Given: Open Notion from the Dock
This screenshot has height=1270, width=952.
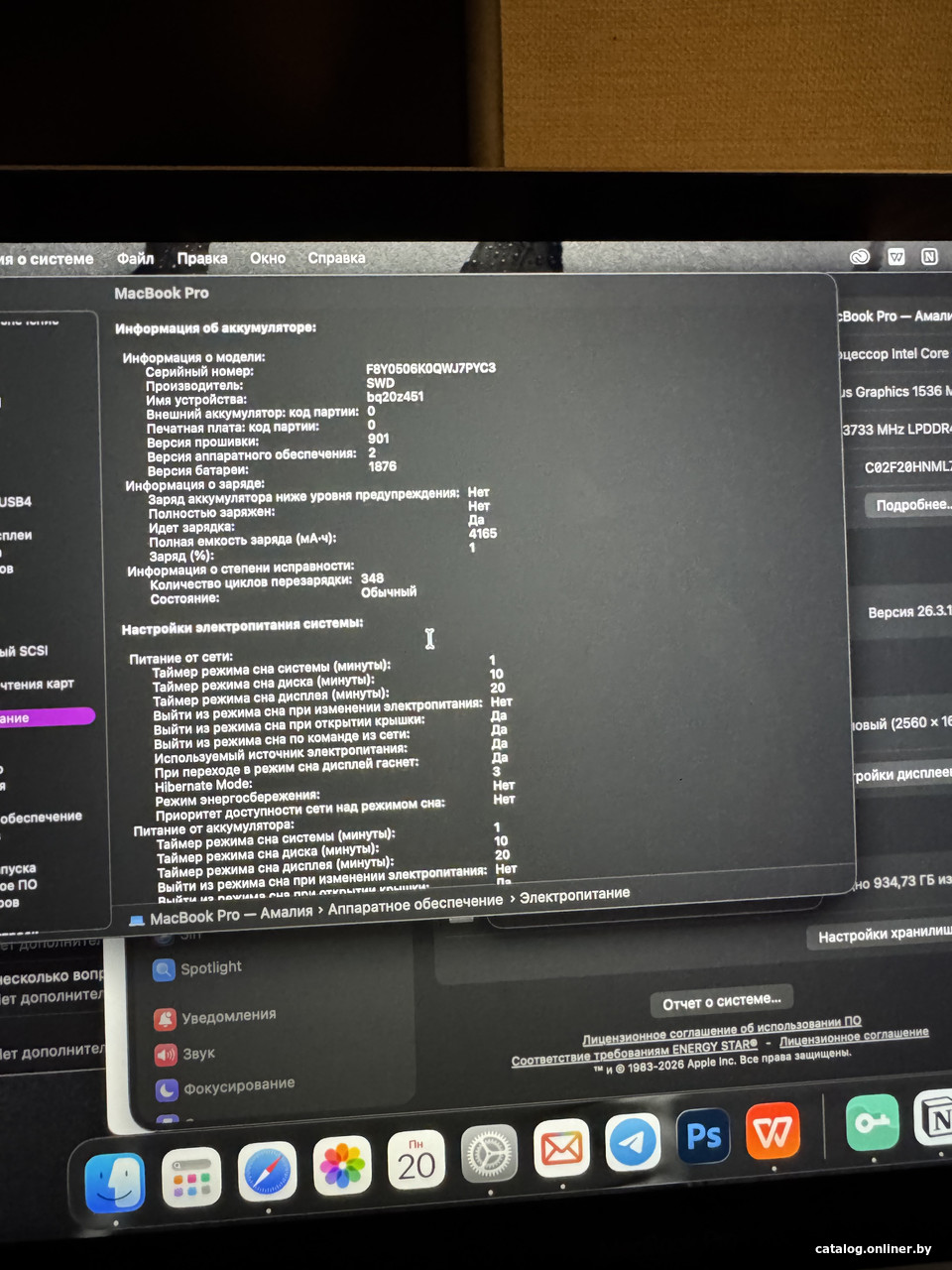Looking at the screenshot, I should [x=933, y=1118].
